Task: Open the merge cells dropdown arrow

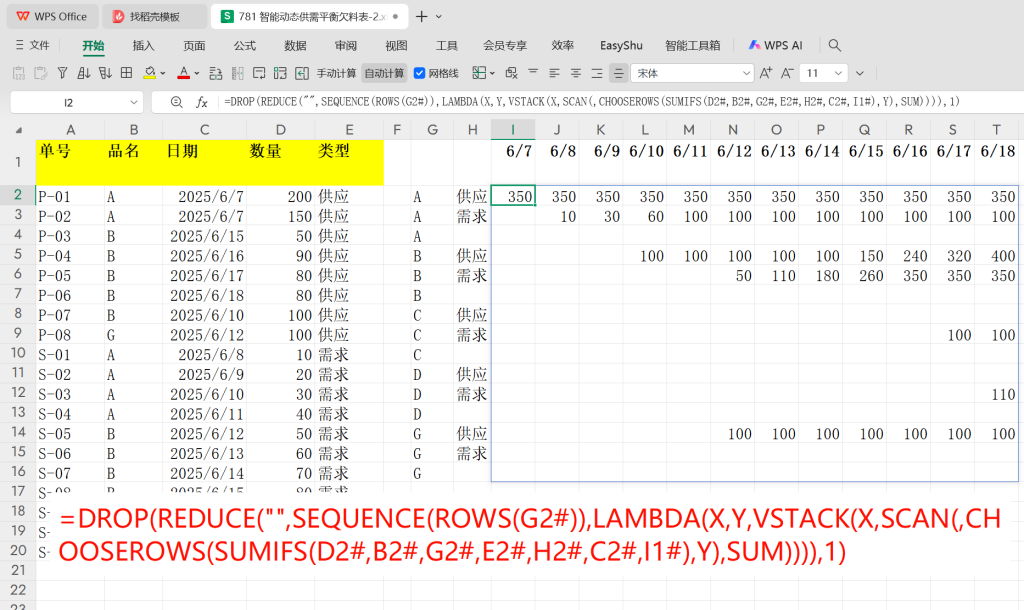Action: pos(492,73)
